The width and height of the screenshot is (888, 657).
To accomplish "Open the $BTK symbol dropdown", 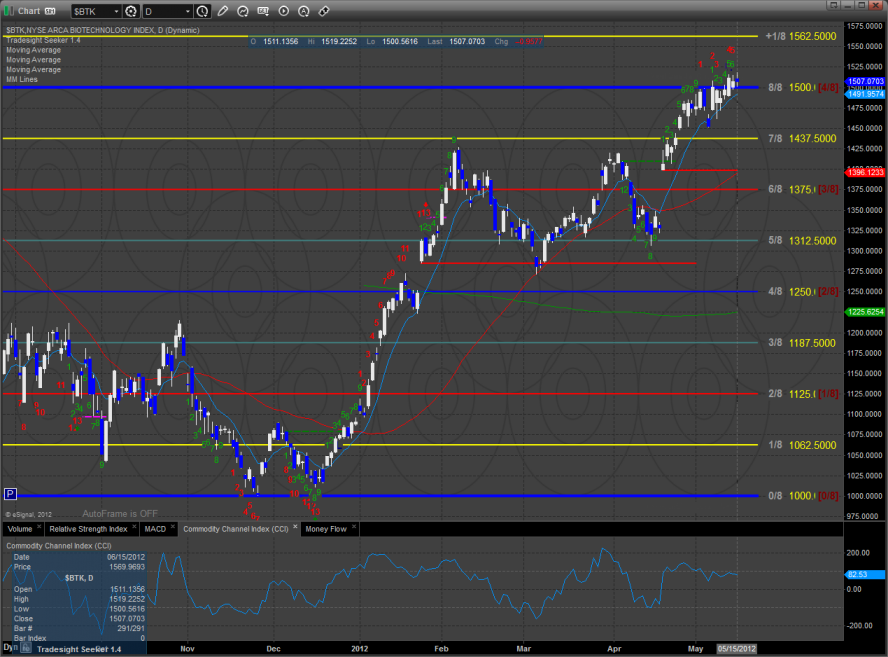I will click(x=115, y=11).
